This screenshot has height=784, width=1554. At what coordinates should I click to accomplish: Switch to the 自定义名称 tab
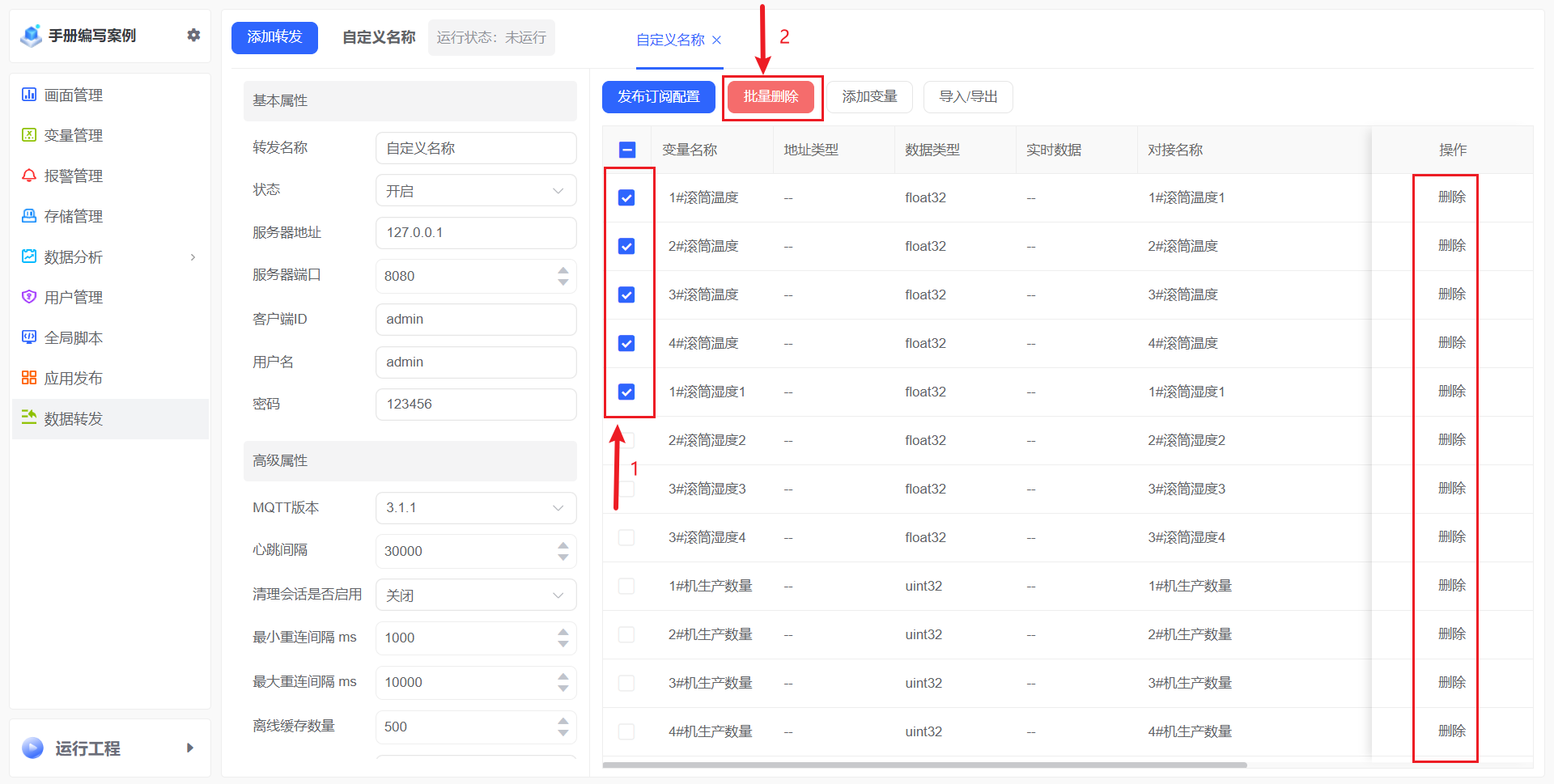(x=670, y=40)
